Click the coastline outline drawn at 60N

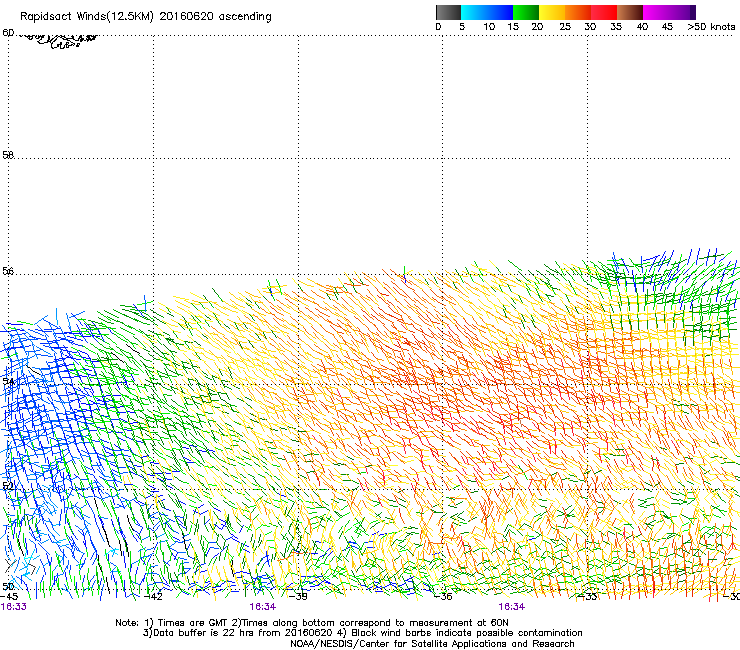[57, 41]
